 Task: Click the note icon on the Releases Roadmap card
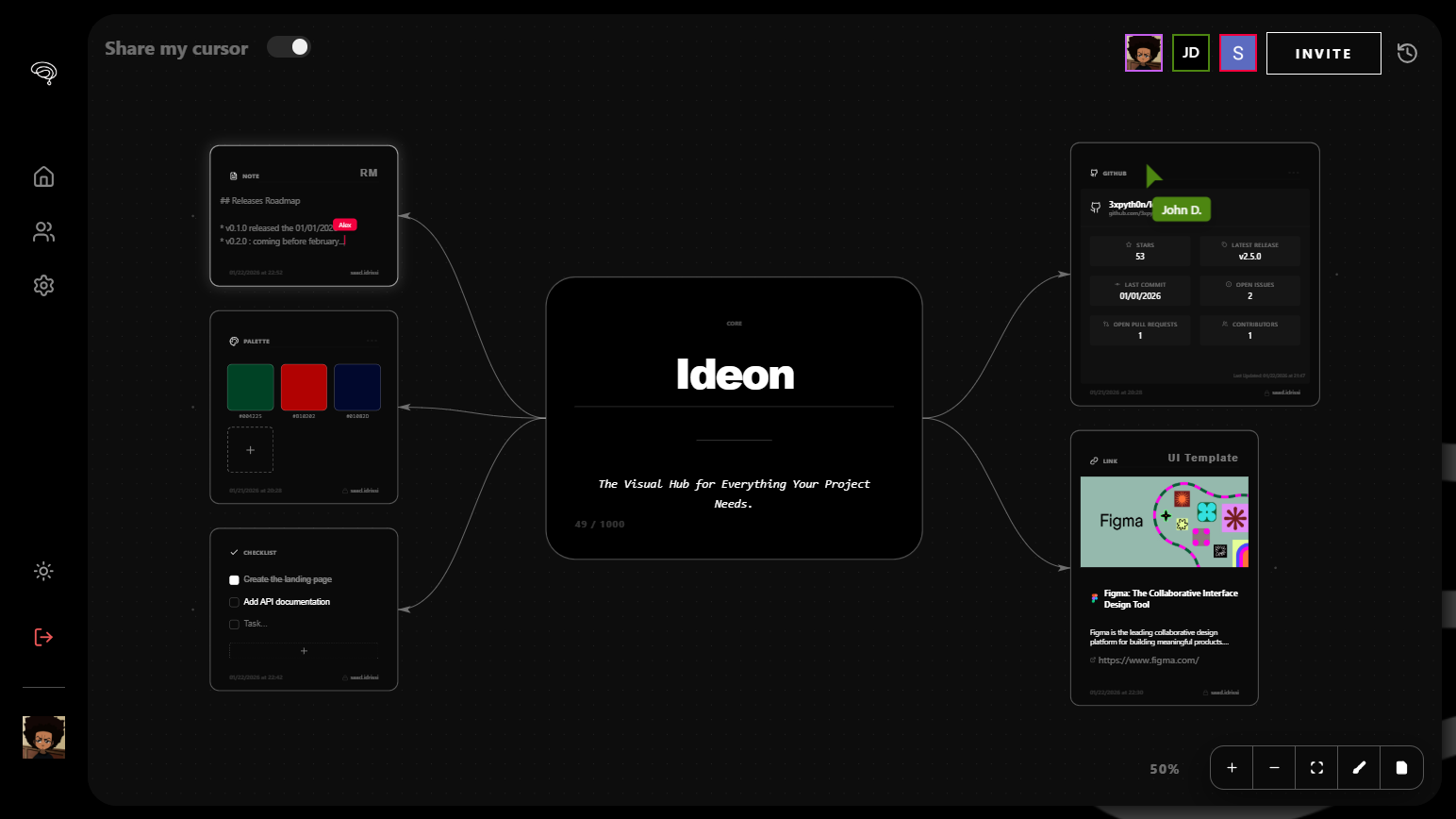point(235,175)
